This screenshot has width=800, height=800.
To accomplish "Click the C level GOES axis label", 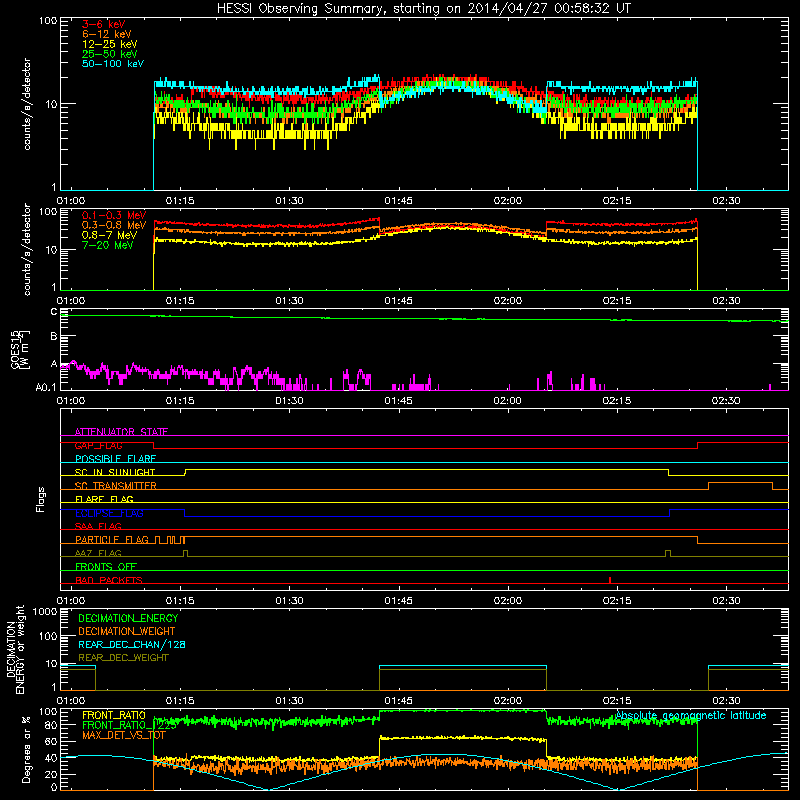I will tap(54, 312).
